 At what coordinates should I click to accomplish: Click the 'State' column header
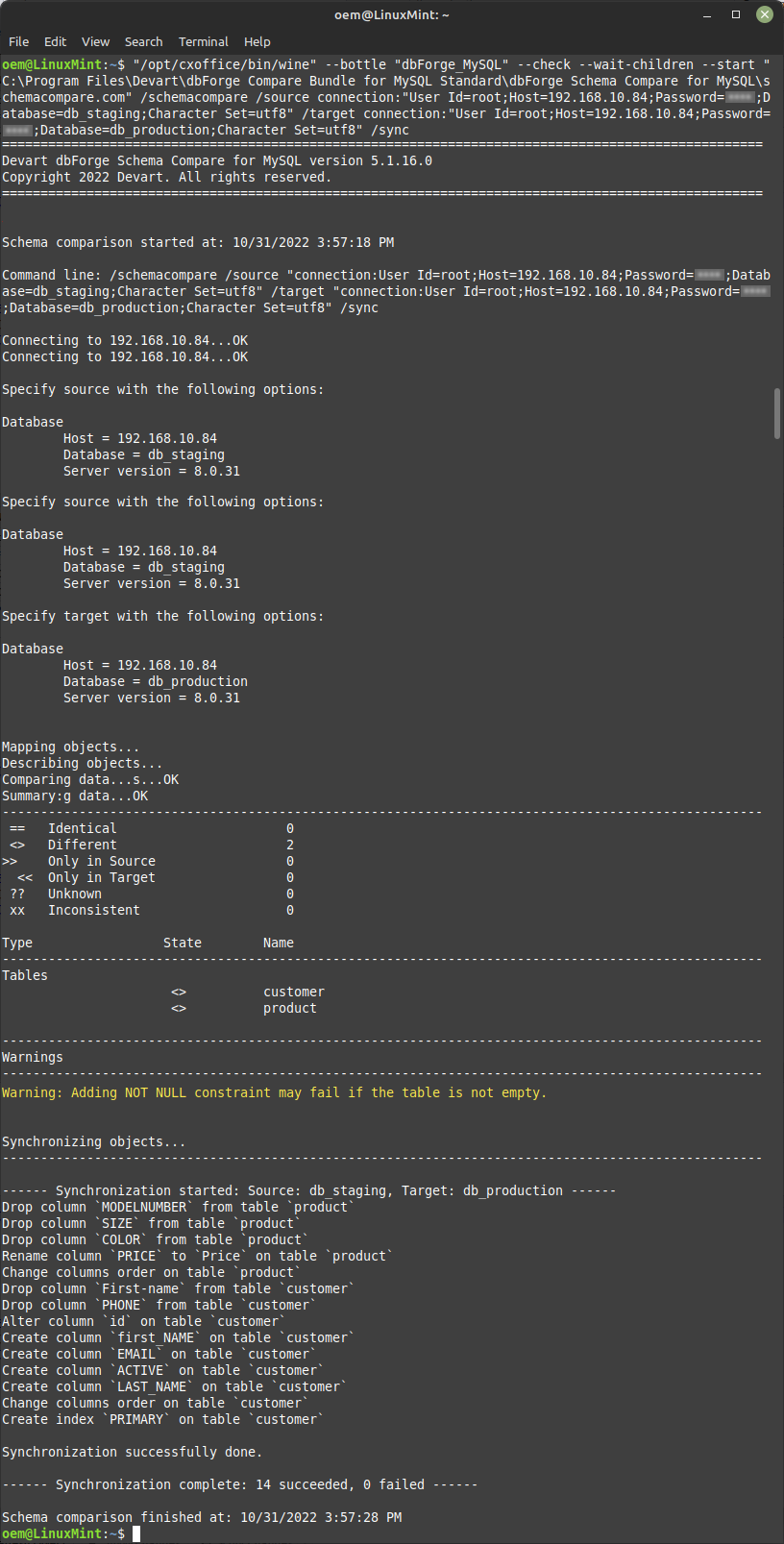pos(183,943)
